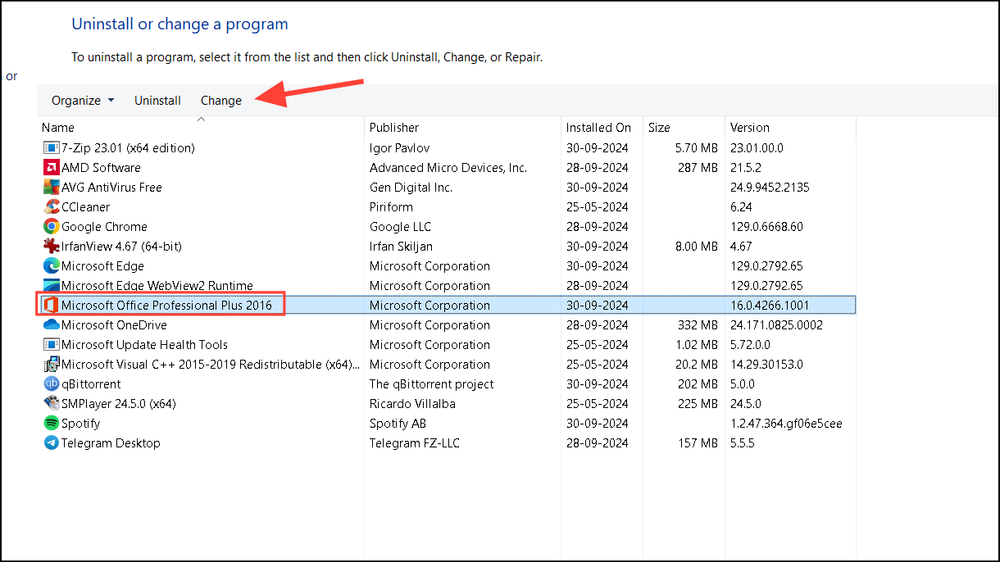Select the AVG AntiVirus Free entry
The image size is (1000, 562).
tap(112, 188)
